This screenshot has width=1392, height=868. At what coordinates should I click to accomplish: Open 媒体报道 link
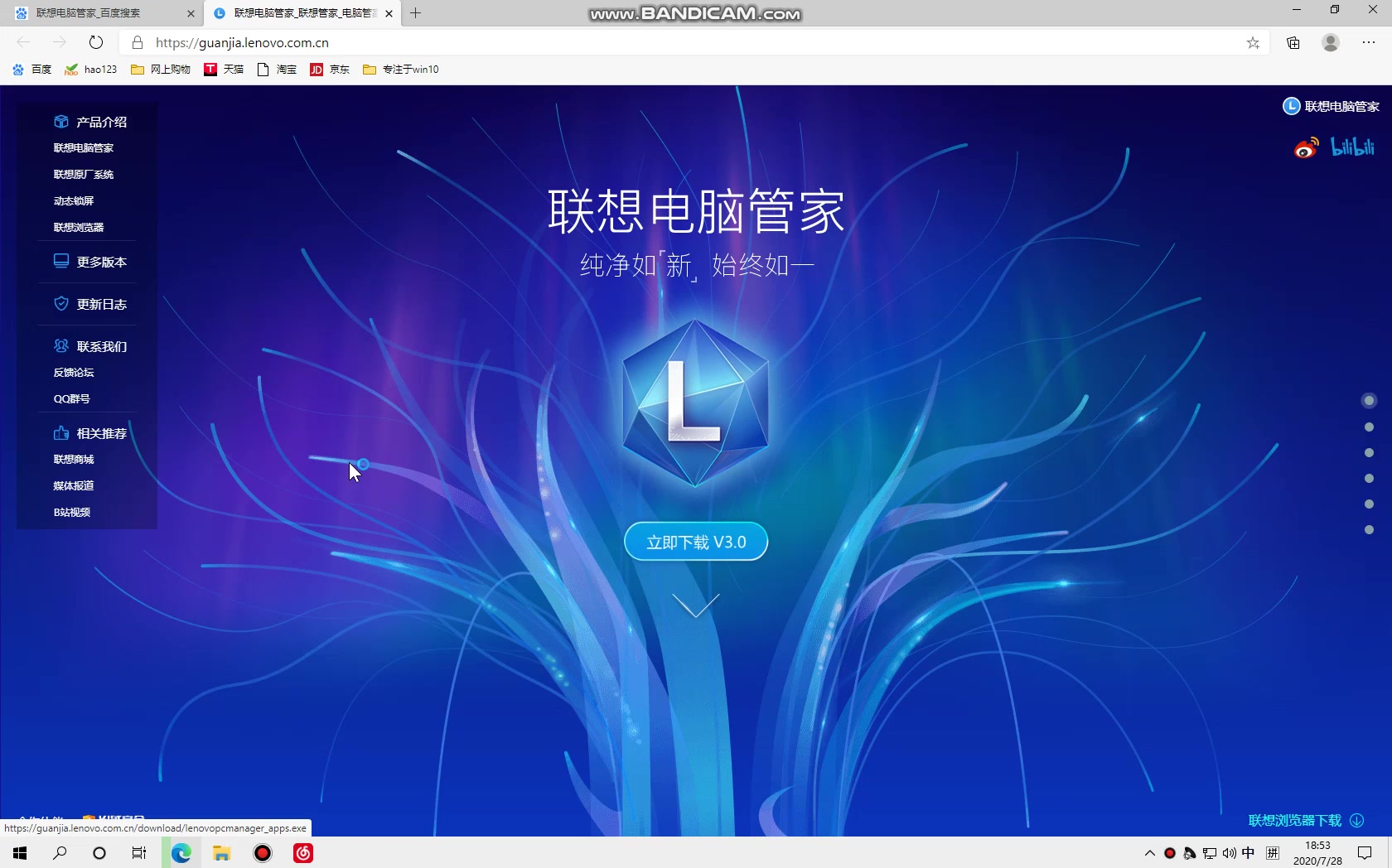(73, 486)
